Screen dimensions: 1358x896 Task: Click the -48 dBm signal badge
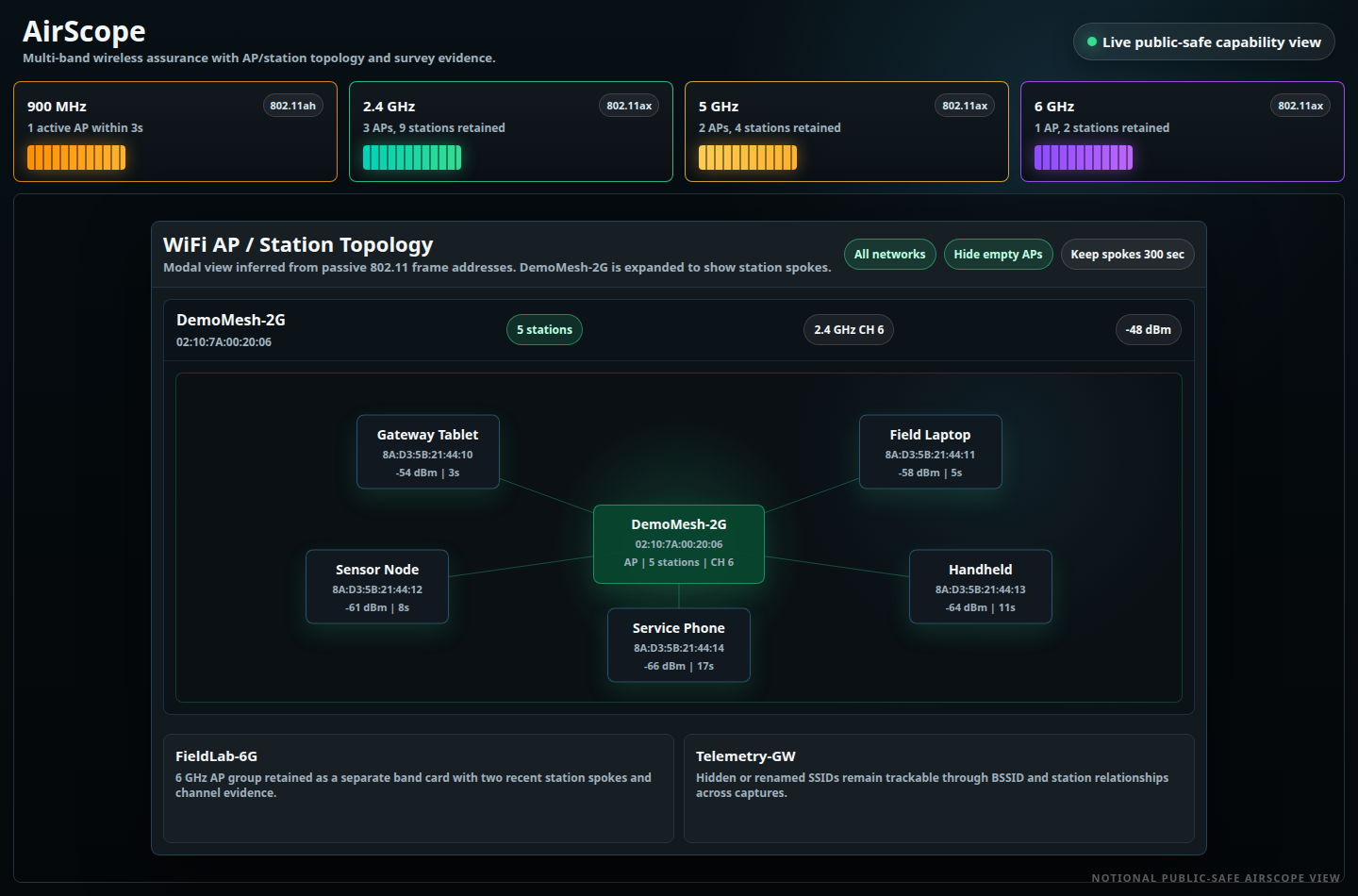[x=1148, y=329]
